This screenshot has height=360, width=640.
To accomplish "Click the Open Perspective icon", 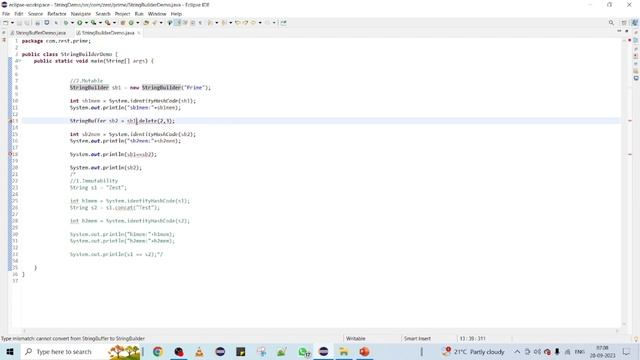I will pos(624,23).
